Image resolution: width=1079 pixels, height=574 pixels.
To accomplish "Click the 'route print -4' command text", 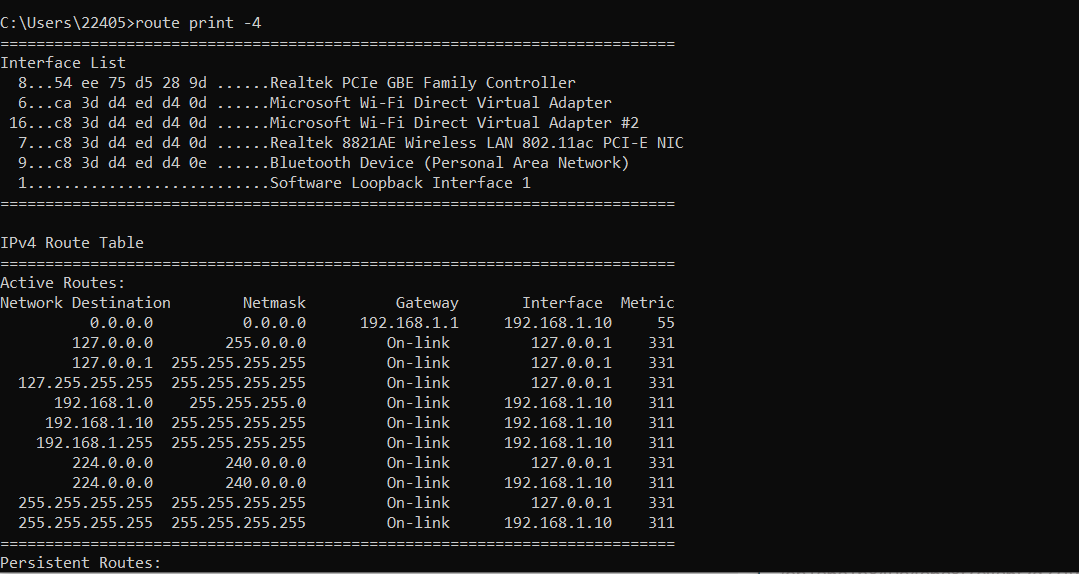I will 198,23.
